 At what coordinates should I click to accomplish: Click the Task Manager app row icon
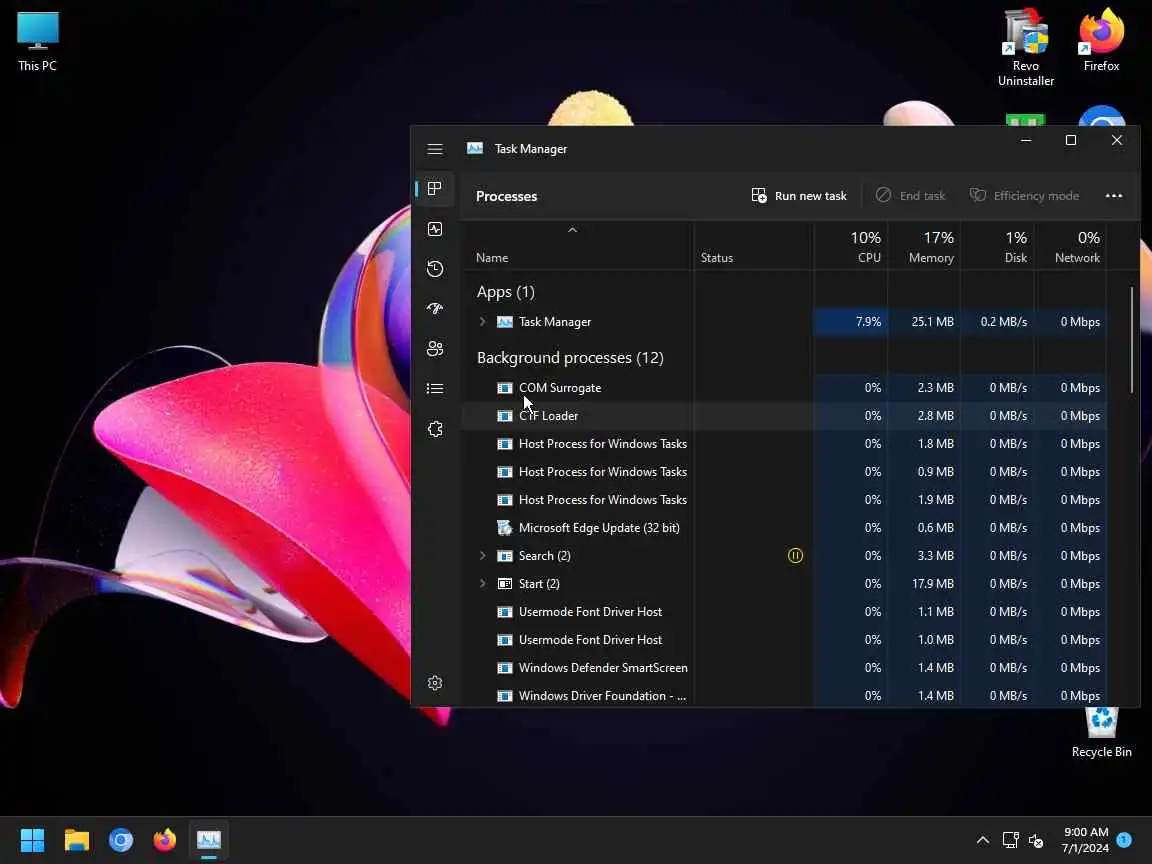505,322
